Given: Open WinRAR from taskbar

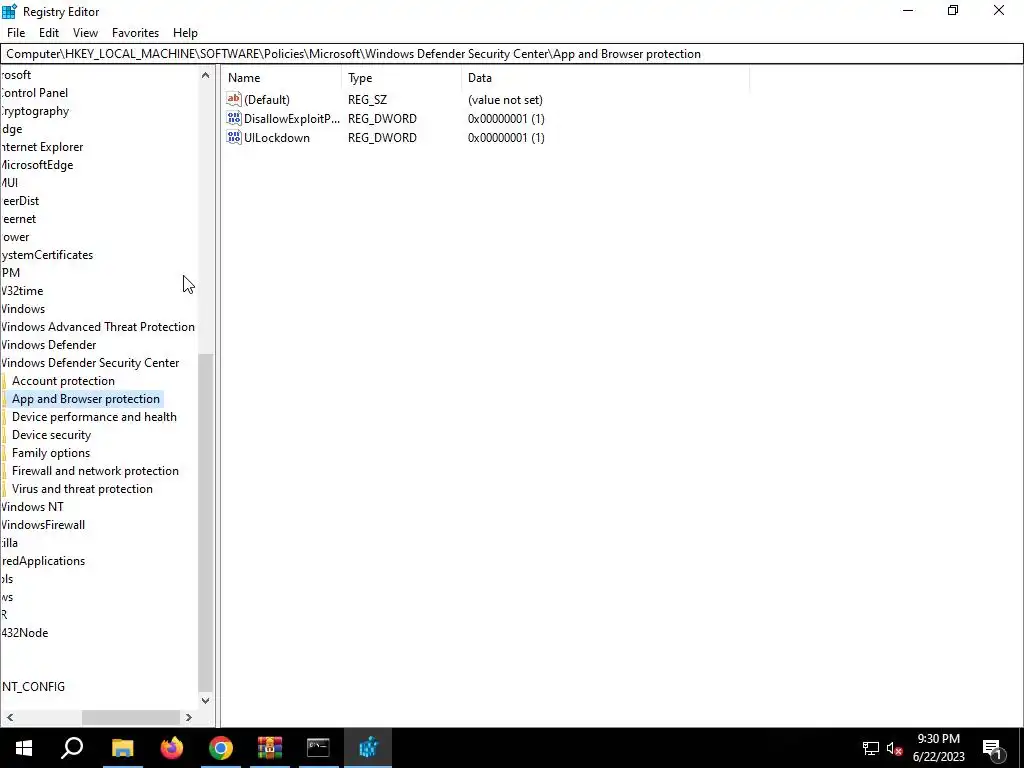Looking at the screenshot, I should (x=270, y=748).
